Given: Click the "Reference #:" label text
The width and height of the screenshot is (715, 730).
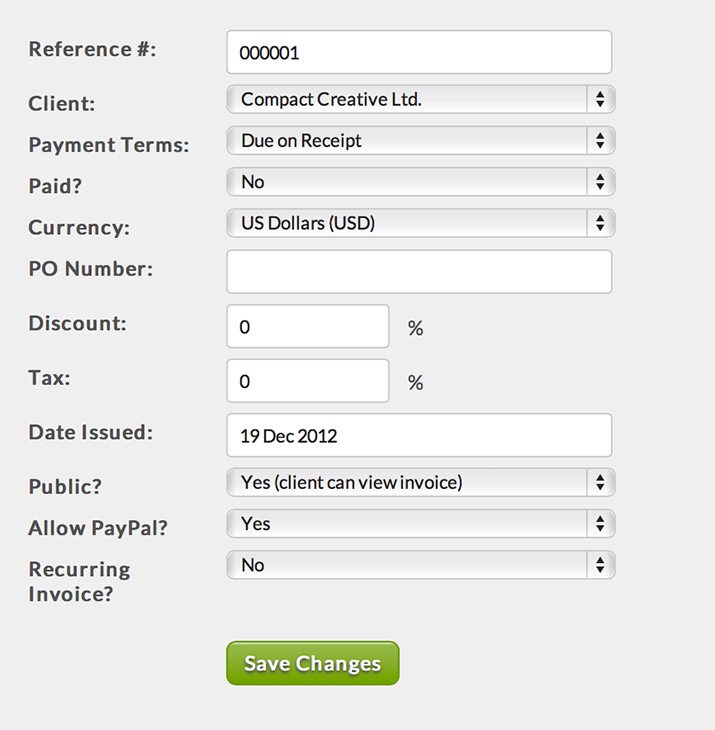Looking at the screenshot, I should pos(92,49).
